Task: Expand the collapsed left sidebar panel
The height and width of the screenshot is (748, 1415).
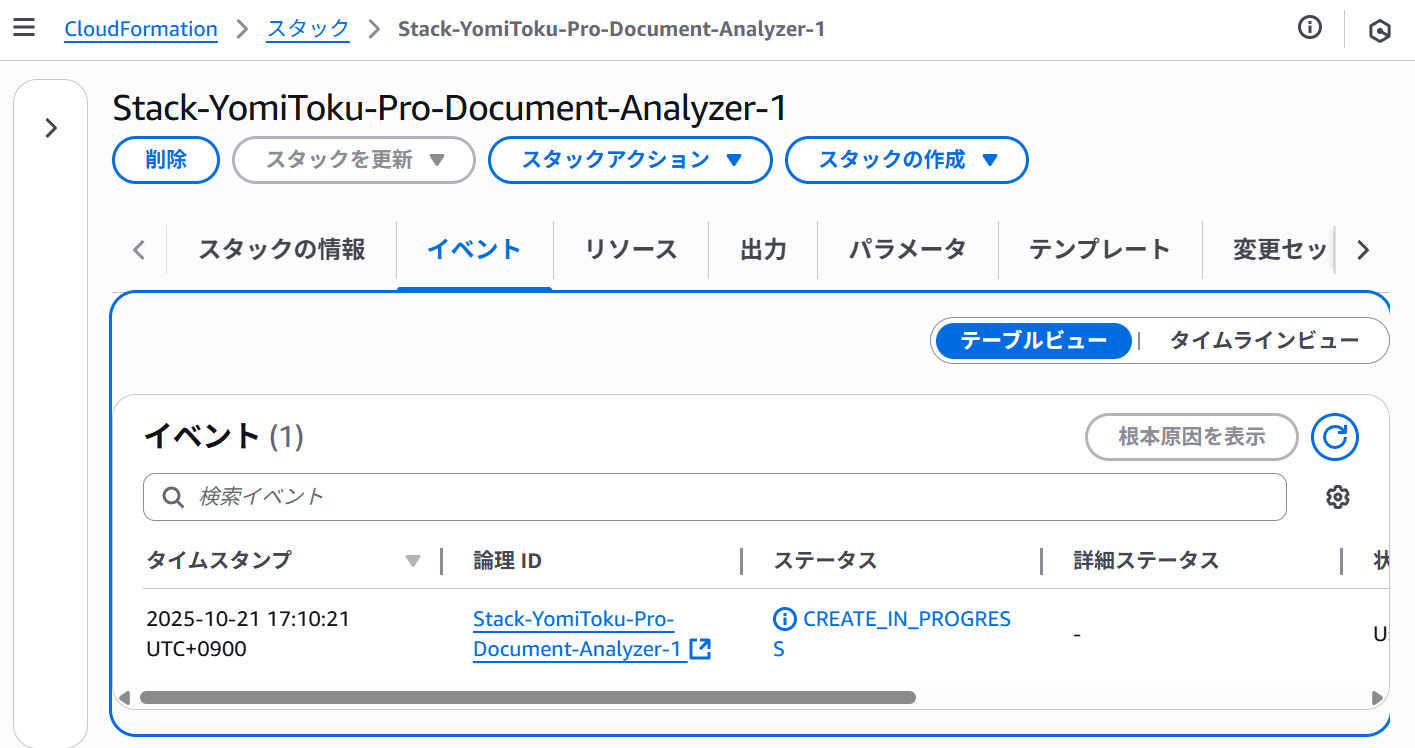Action: [51, 128]
